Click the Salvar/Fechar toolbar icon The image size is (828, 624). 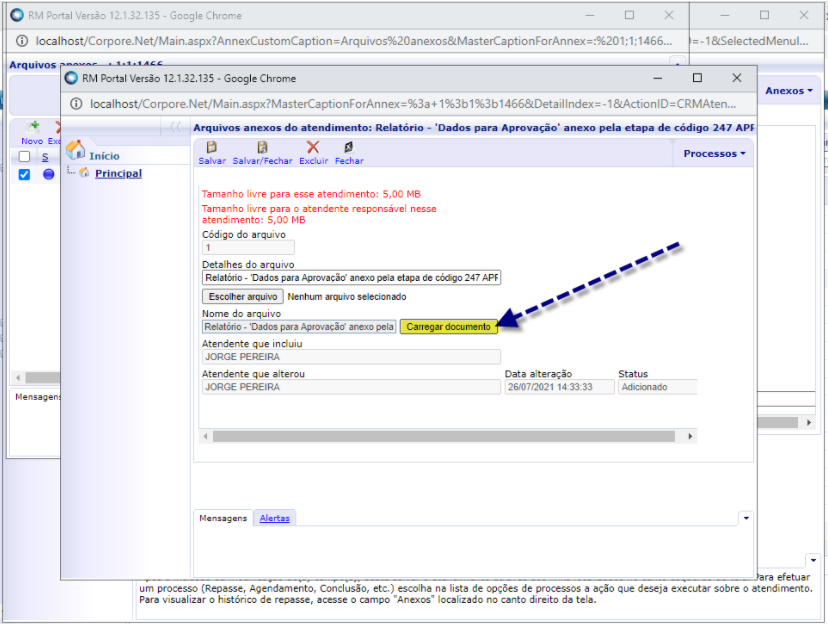(x=262, y=148)
